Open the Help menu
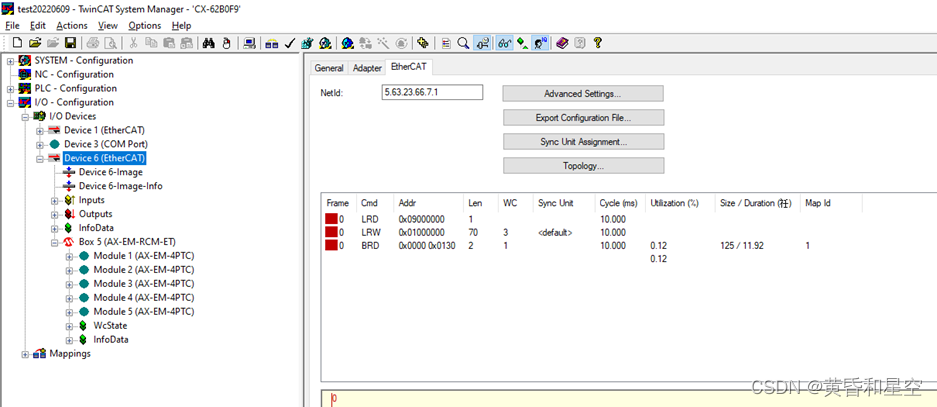937x407 pixels. coord(181,26)
